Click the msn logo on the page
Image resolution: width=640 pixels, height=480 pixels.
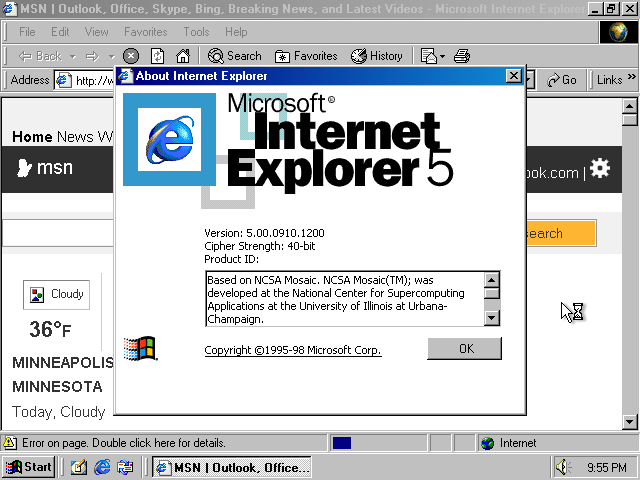pos(45,168)
